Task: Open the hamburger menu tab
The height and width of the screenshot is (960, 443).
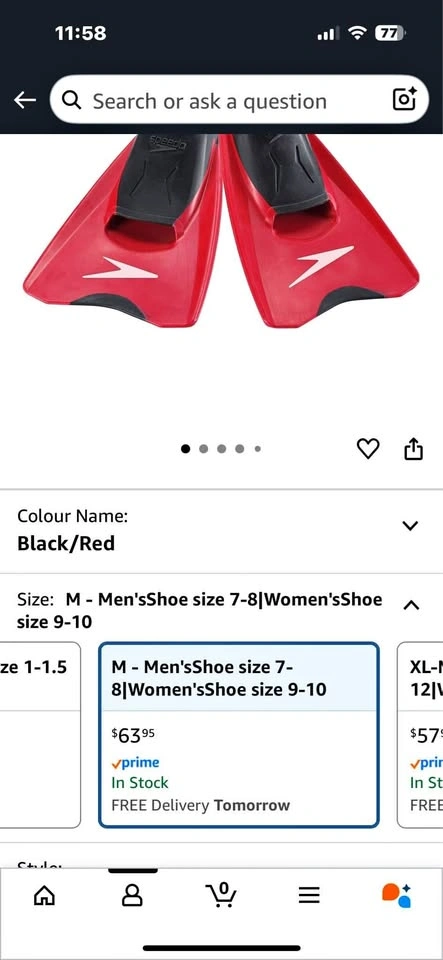Action: [x=309, y=896]
